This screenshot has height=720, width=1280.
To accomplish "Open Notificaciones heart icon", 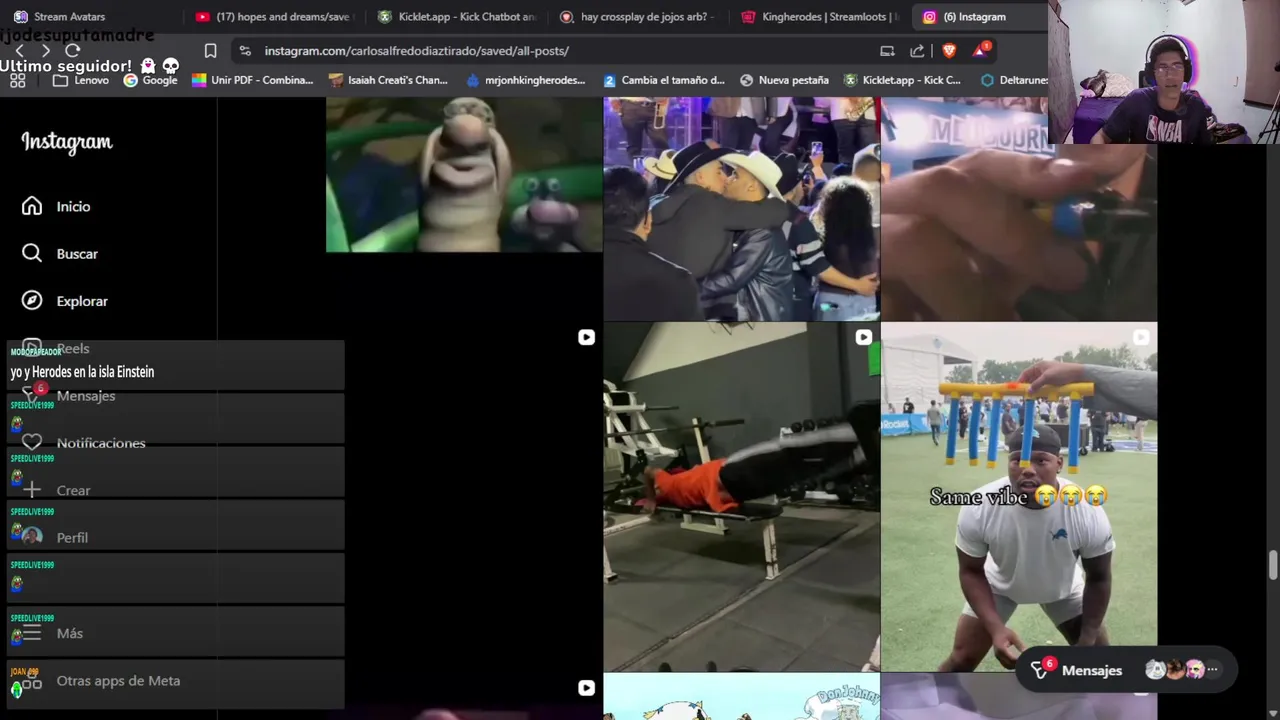I will pos(32,443).
